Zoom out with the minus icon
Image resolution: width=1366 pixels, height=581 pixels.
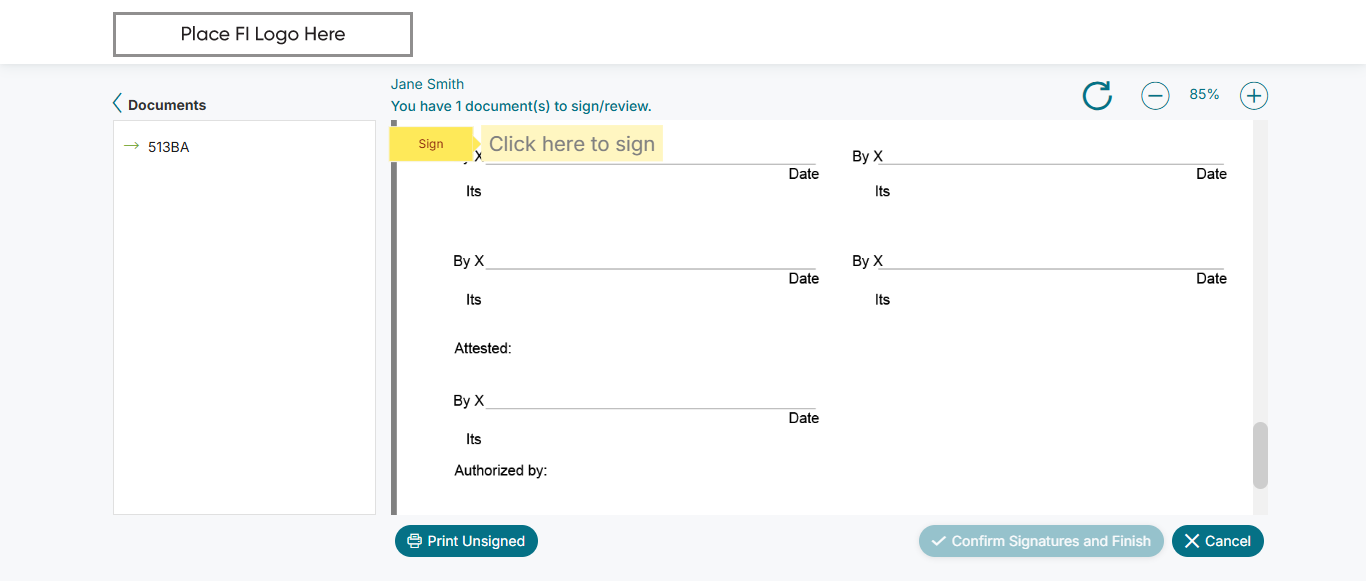point(1155,96)
